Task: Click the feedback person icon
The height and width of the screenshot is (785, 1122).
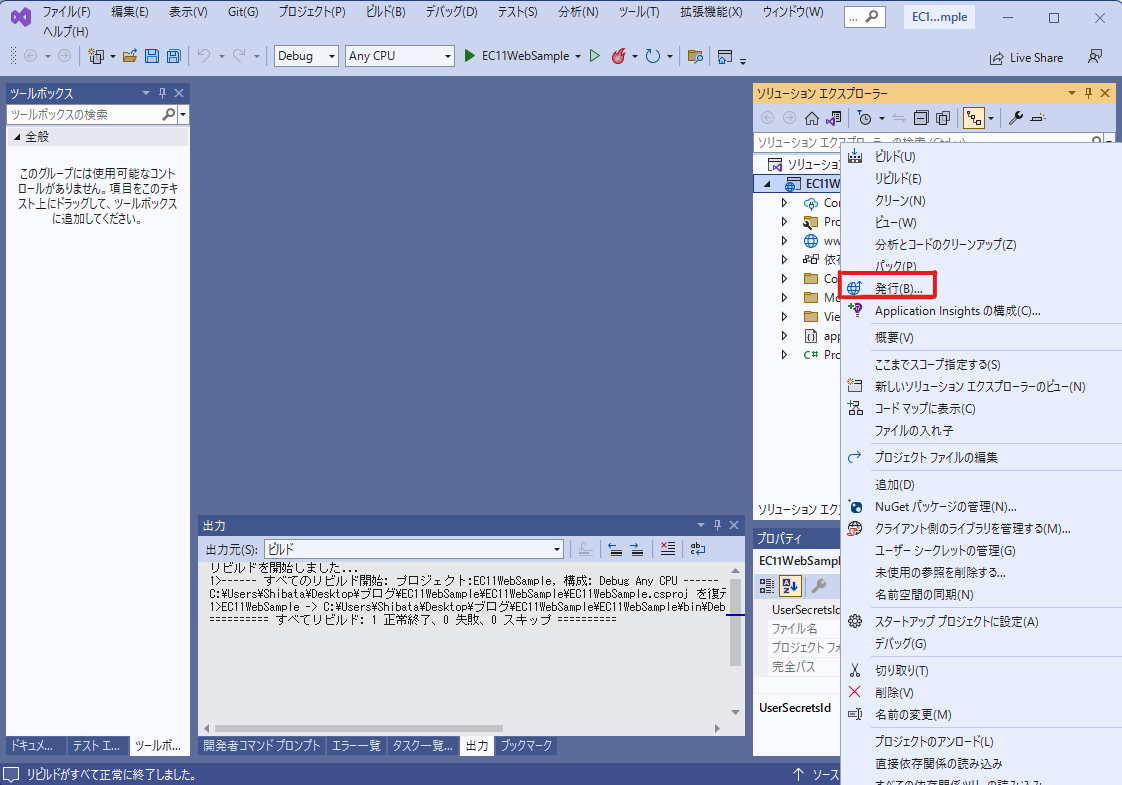Action: tap(1095, 57)
